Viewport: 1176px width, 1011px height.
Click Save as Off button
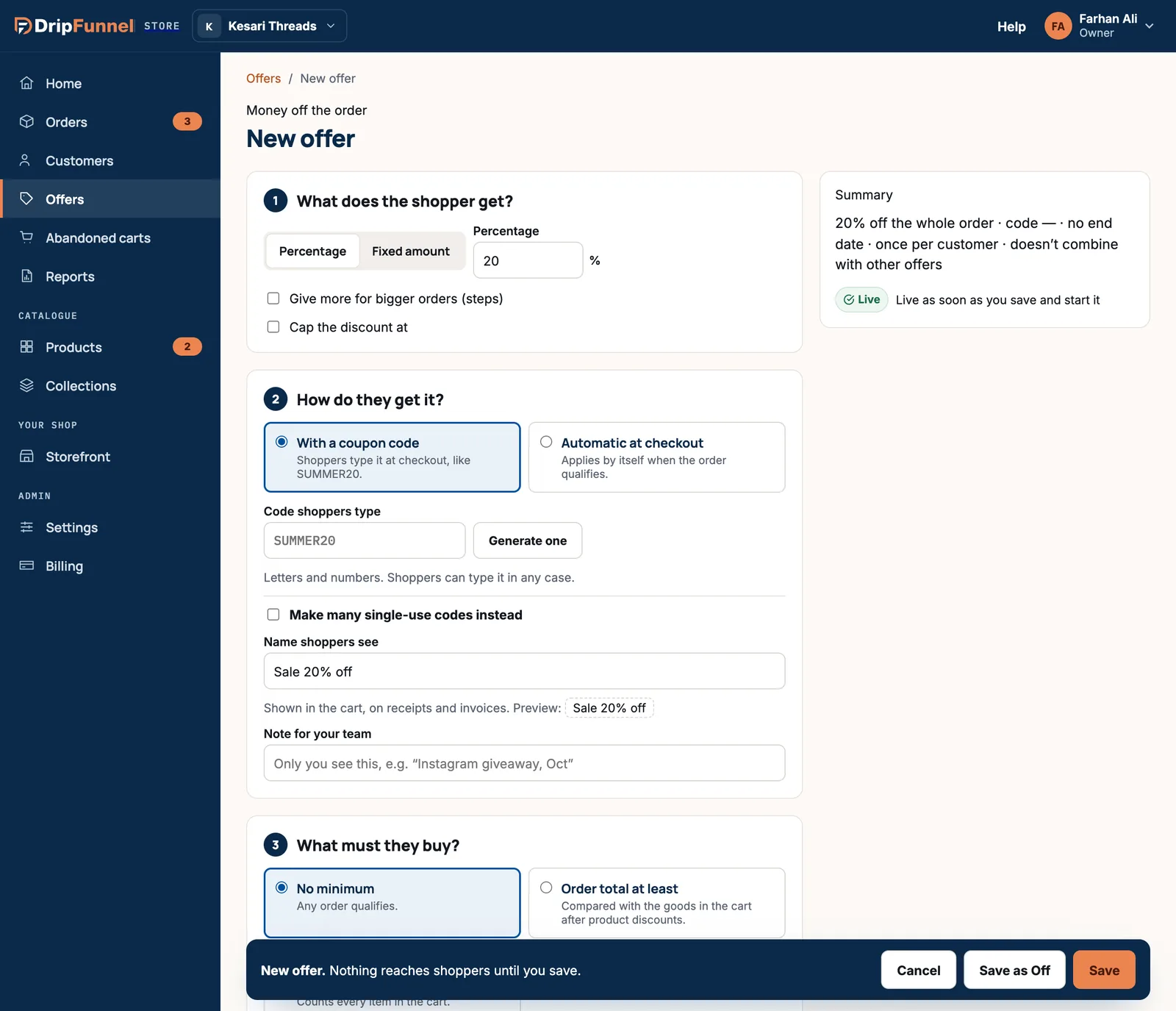[1014, 970]
